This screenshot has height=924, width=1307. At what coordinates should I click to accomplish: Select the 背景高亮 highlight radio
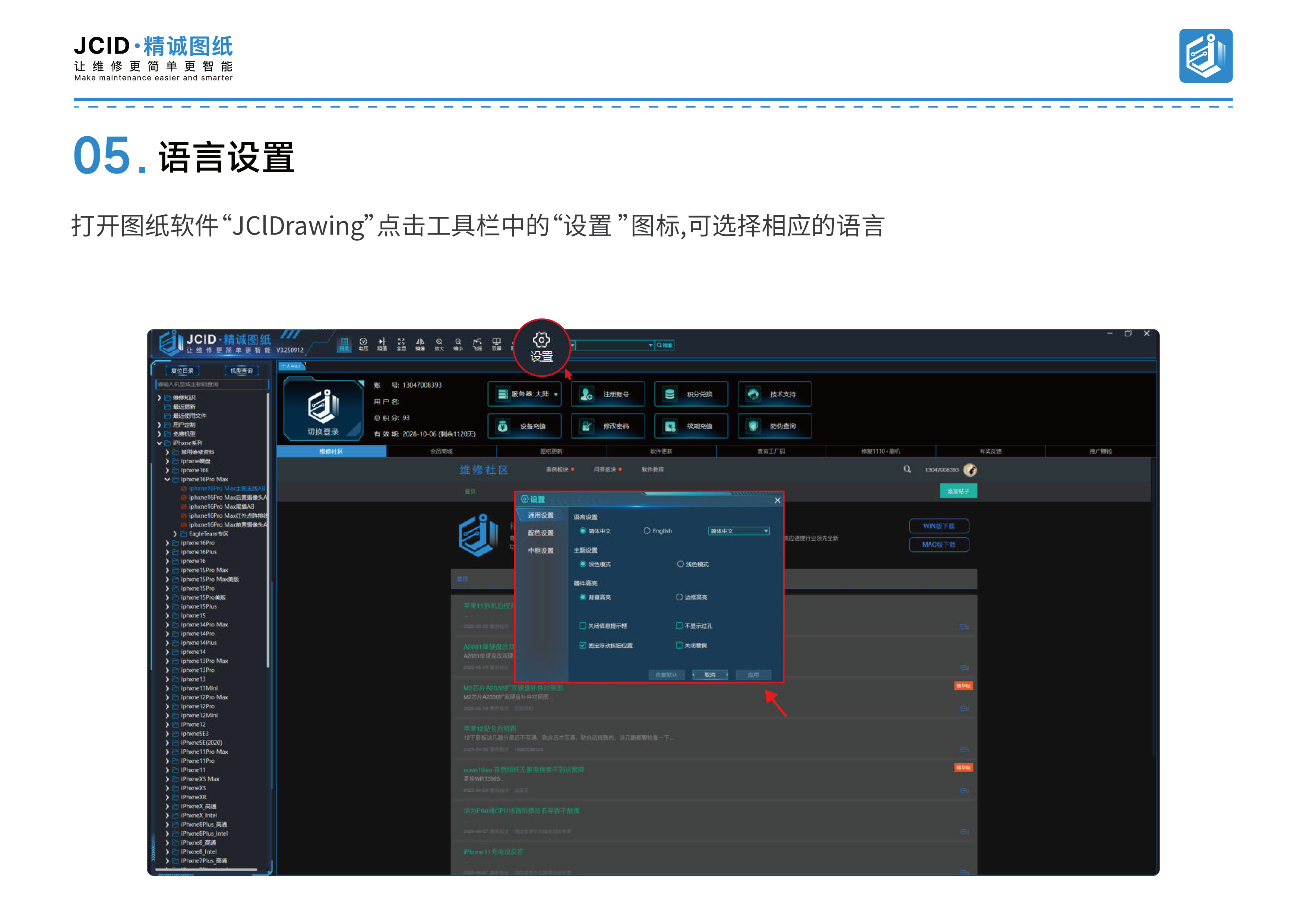(582, 597)
